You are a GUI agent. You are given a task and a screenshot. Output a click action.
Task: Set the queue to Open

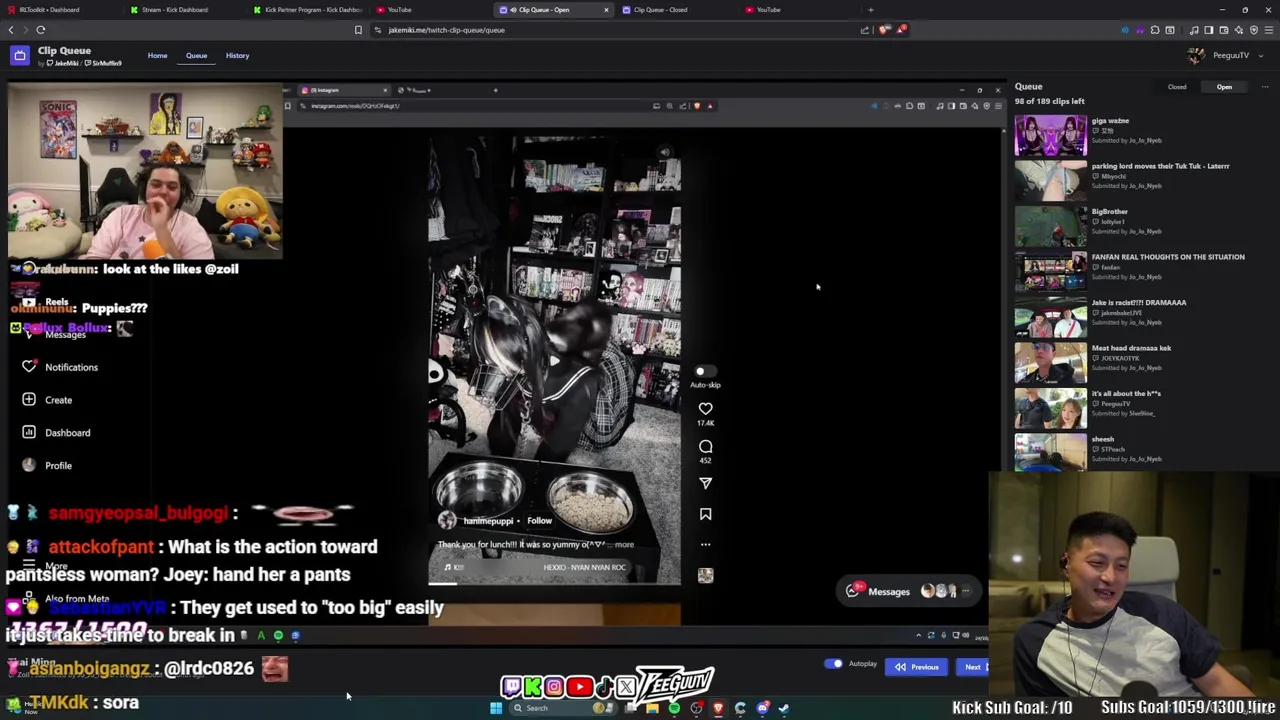[x=1224, y=87]
